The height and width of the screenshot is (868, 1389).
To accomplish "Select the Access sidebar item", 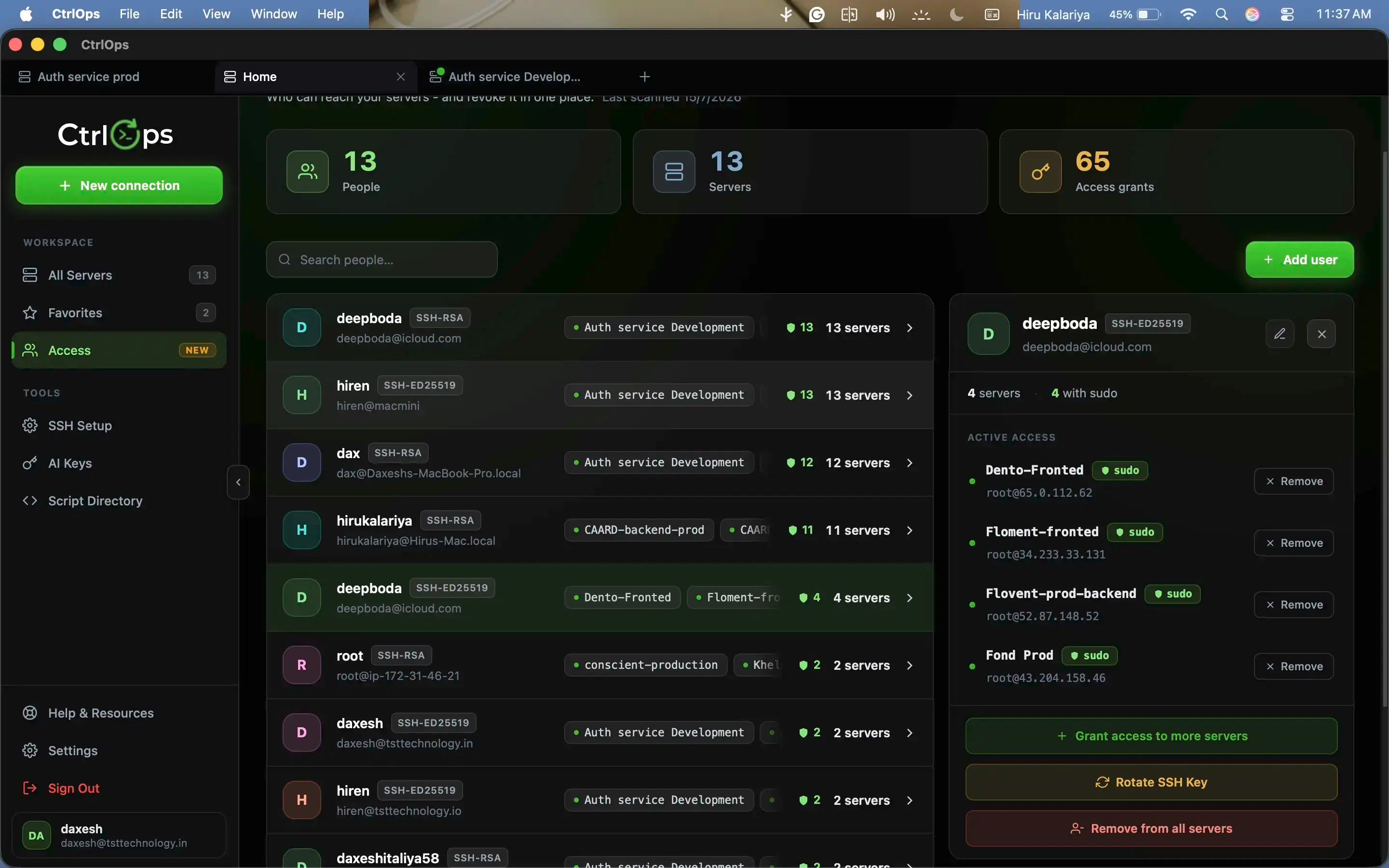I will (119, 350).
